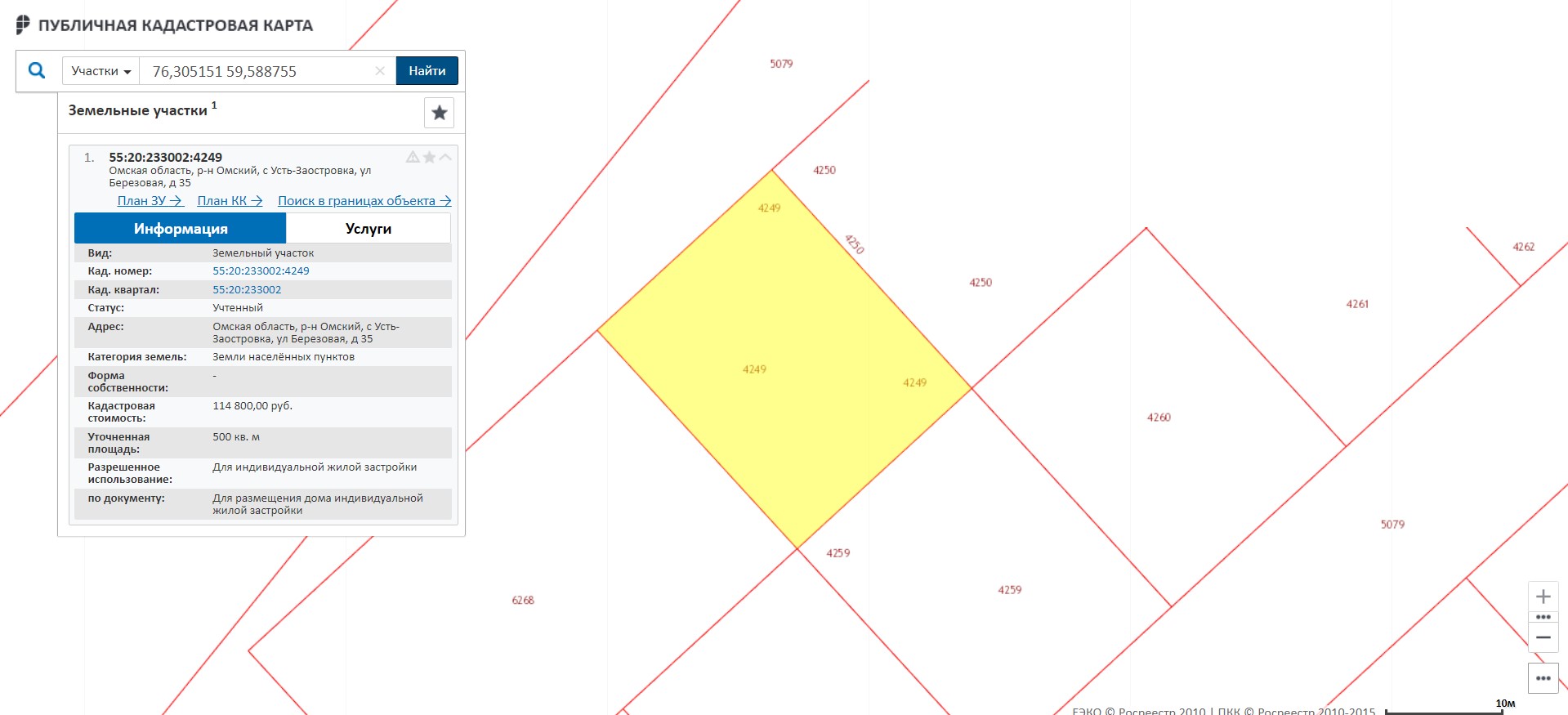The image size is (1568, 715).
Task: Zoom out the map with minus button
Action: click(x=1543, y=637)
